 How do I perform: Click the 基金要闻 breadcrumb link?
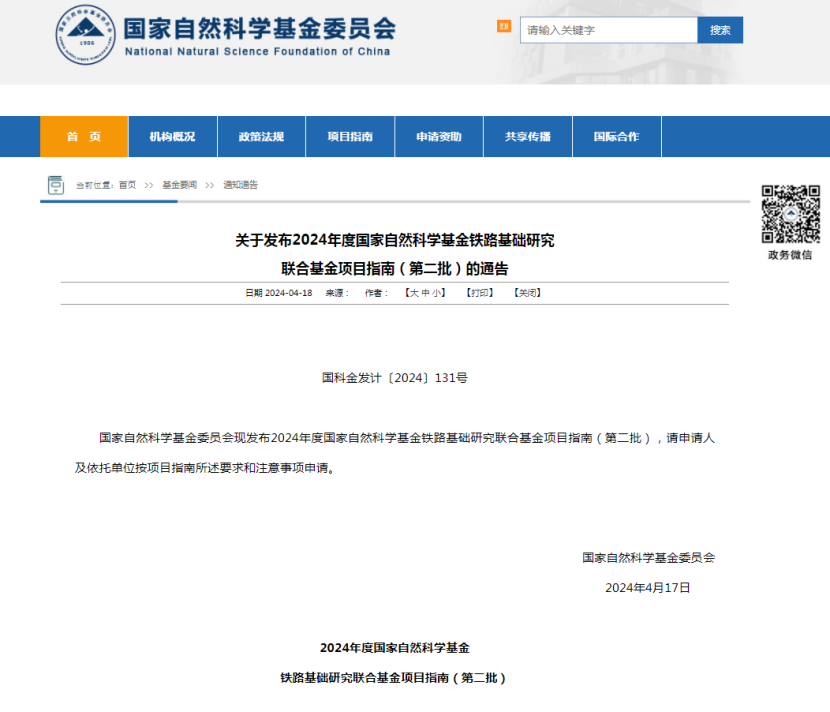click(x=180, y=185)
